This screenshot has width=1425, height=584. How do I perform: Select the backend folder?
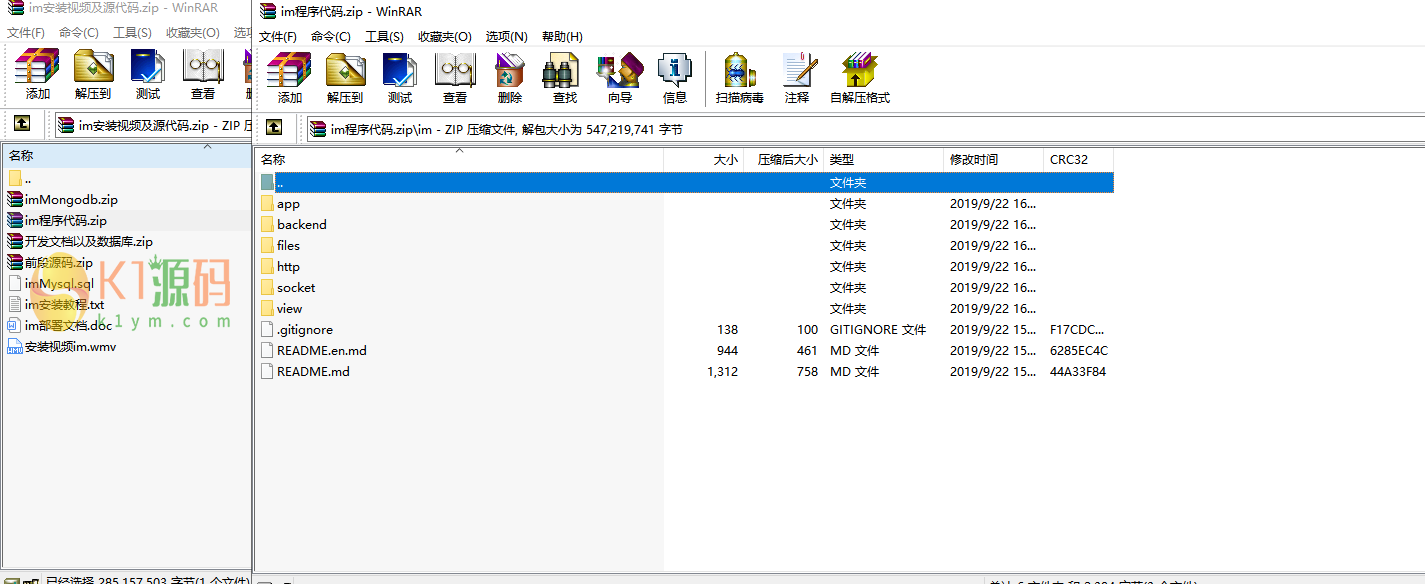(x=301, y=225)
